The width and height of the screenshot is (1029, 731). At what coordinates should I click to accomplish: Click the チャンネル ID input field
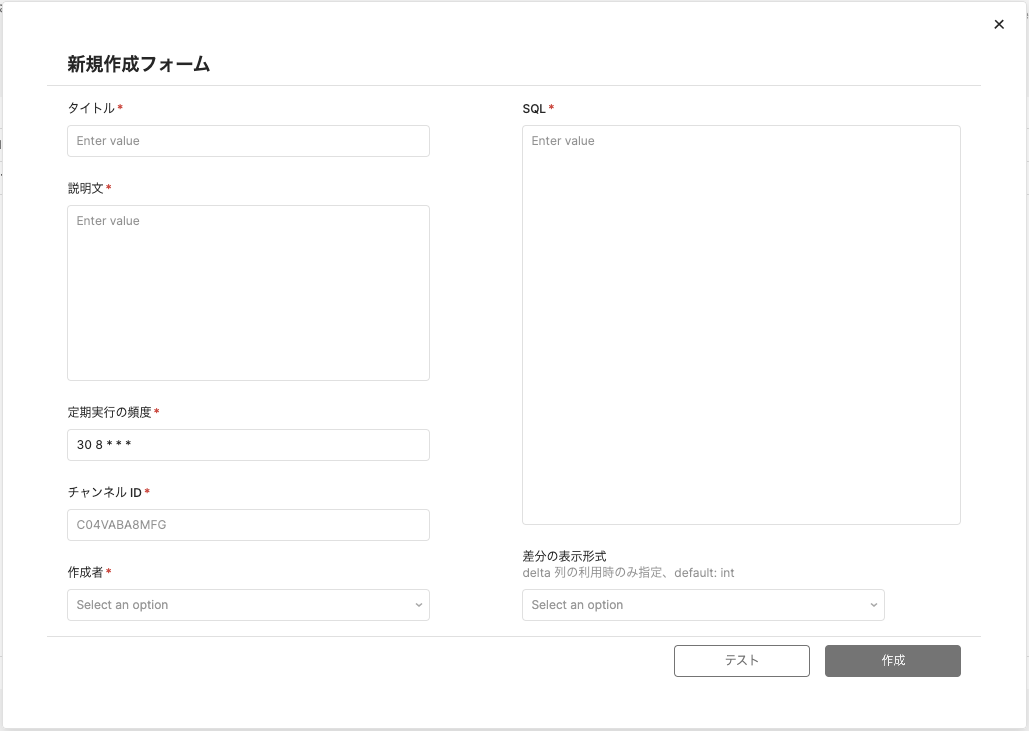point(248,525)
